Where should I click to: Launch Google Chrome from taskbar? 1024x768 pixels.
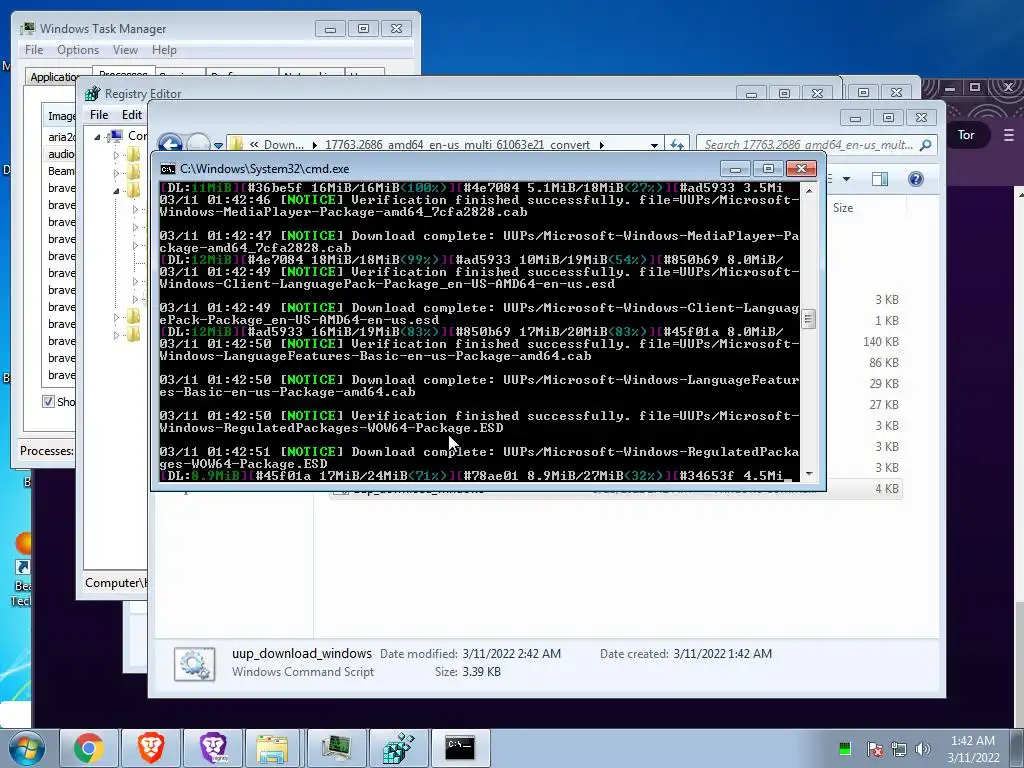point(89,748)
